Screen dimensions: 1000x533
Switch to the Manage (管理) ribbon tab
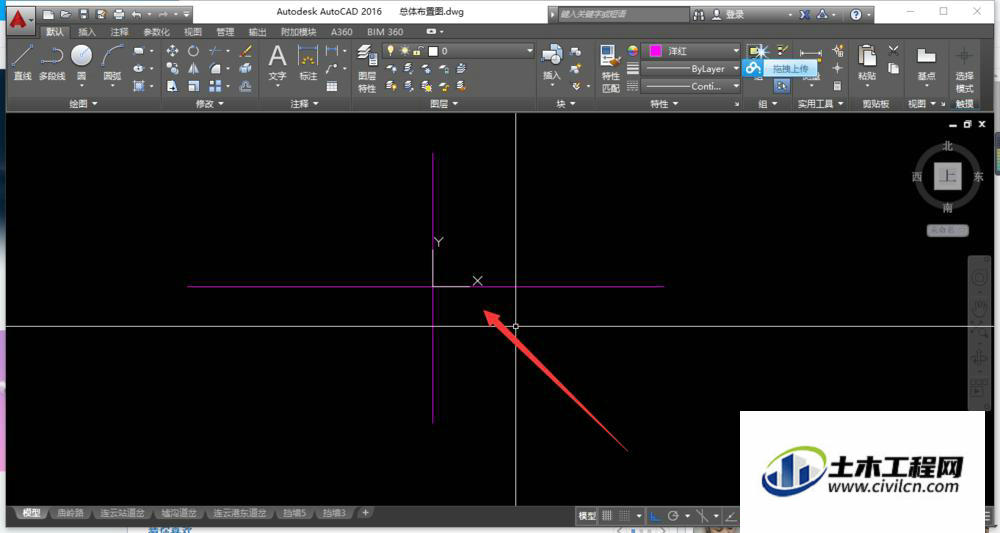point(225,31)
